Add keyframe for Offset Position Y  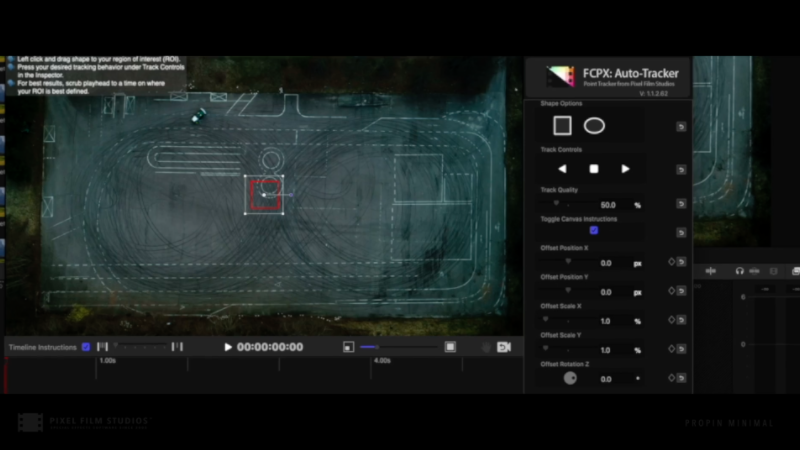[671, 291]
